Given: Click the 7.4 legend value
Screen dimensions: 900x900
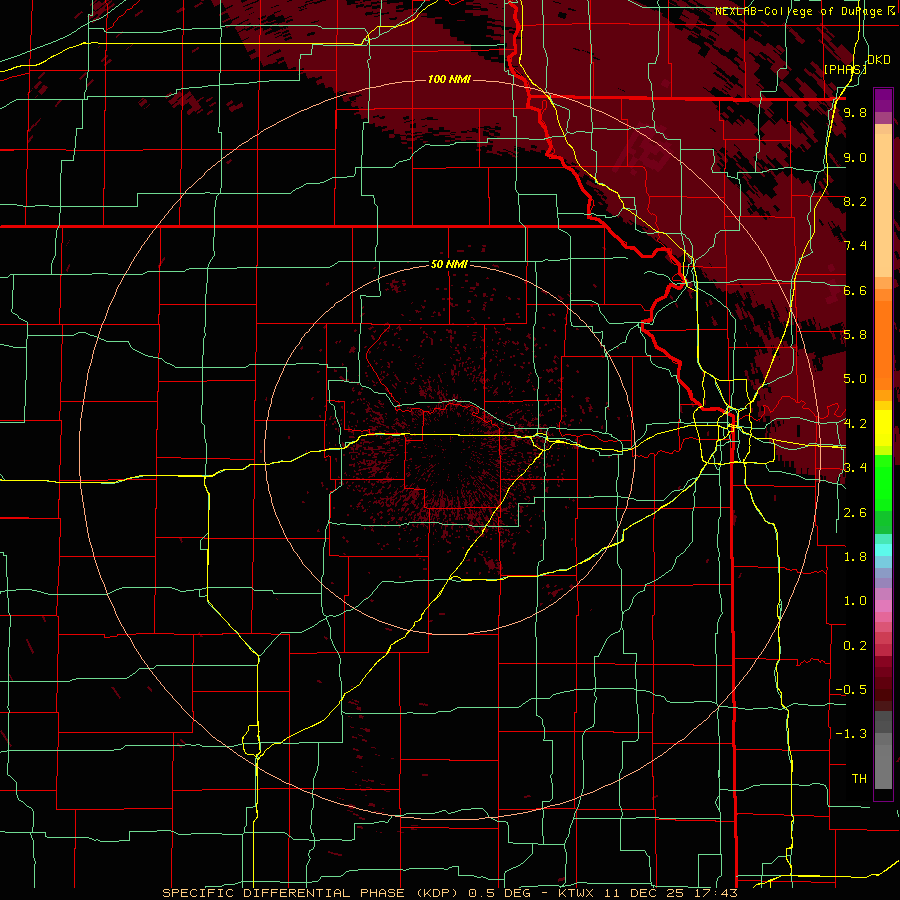Looking at the screenshot, I should click(x=855, y=246).
